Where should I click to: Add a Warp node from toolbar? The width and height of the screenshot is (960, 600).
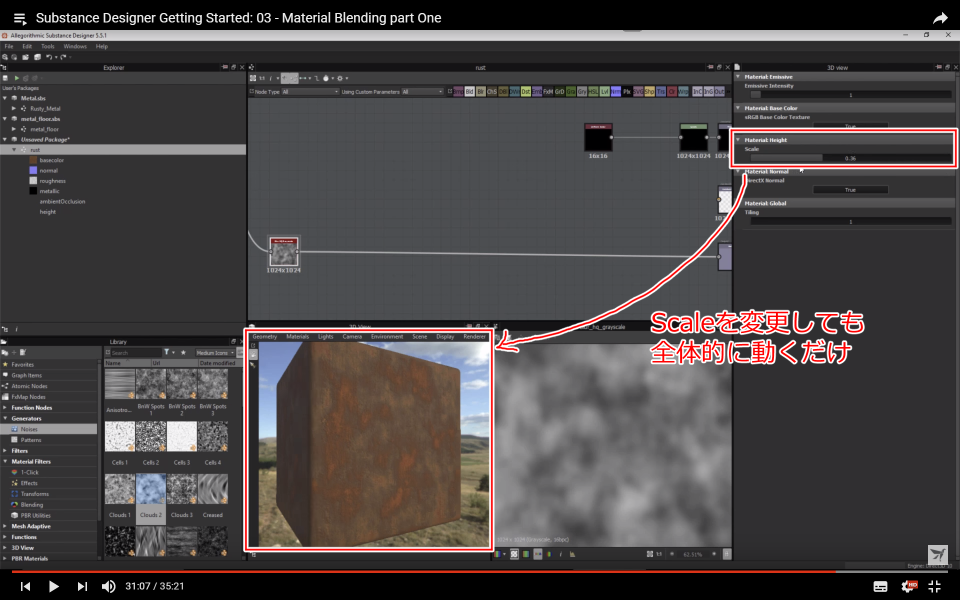(x=683, y=92)
